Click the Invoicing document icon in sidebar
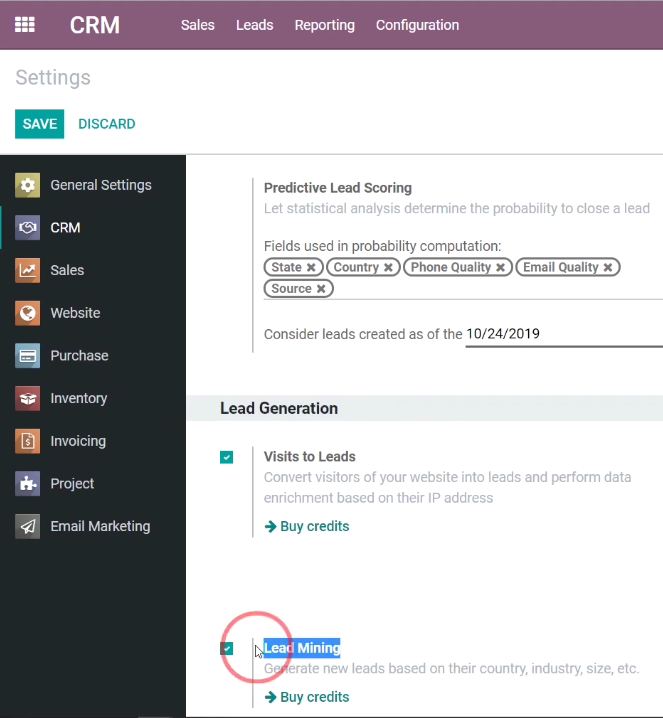This screenshot has height=718, width=663. pyautogui.click(x=27, y=441)
